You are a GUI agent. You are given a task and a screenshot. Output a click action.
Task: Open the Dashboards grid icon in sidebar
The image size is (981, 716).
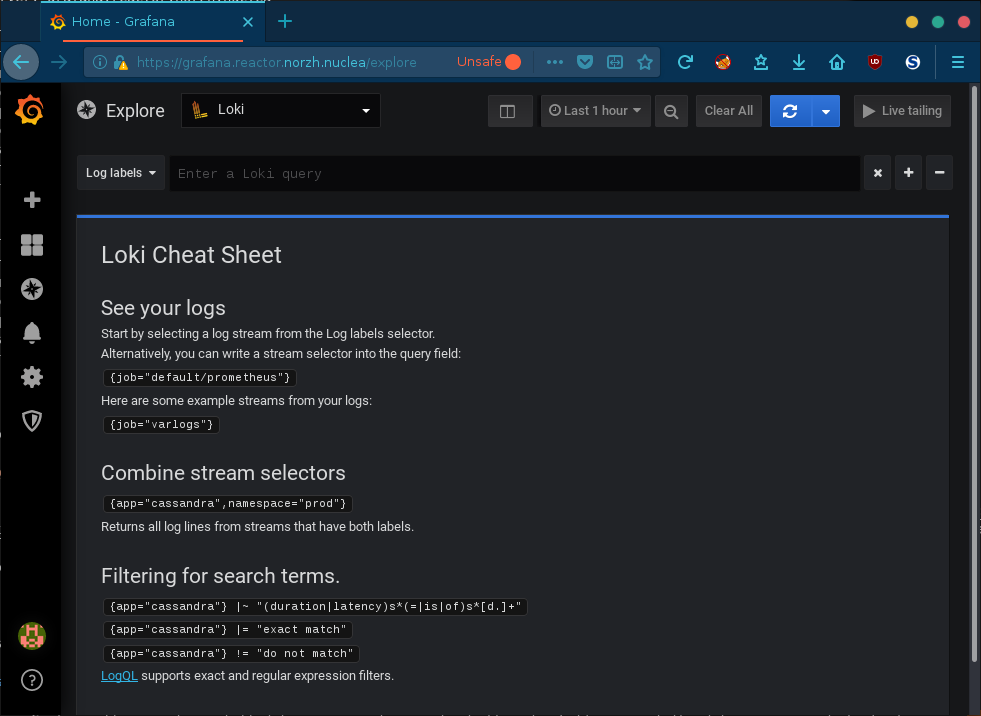point(32,245)
